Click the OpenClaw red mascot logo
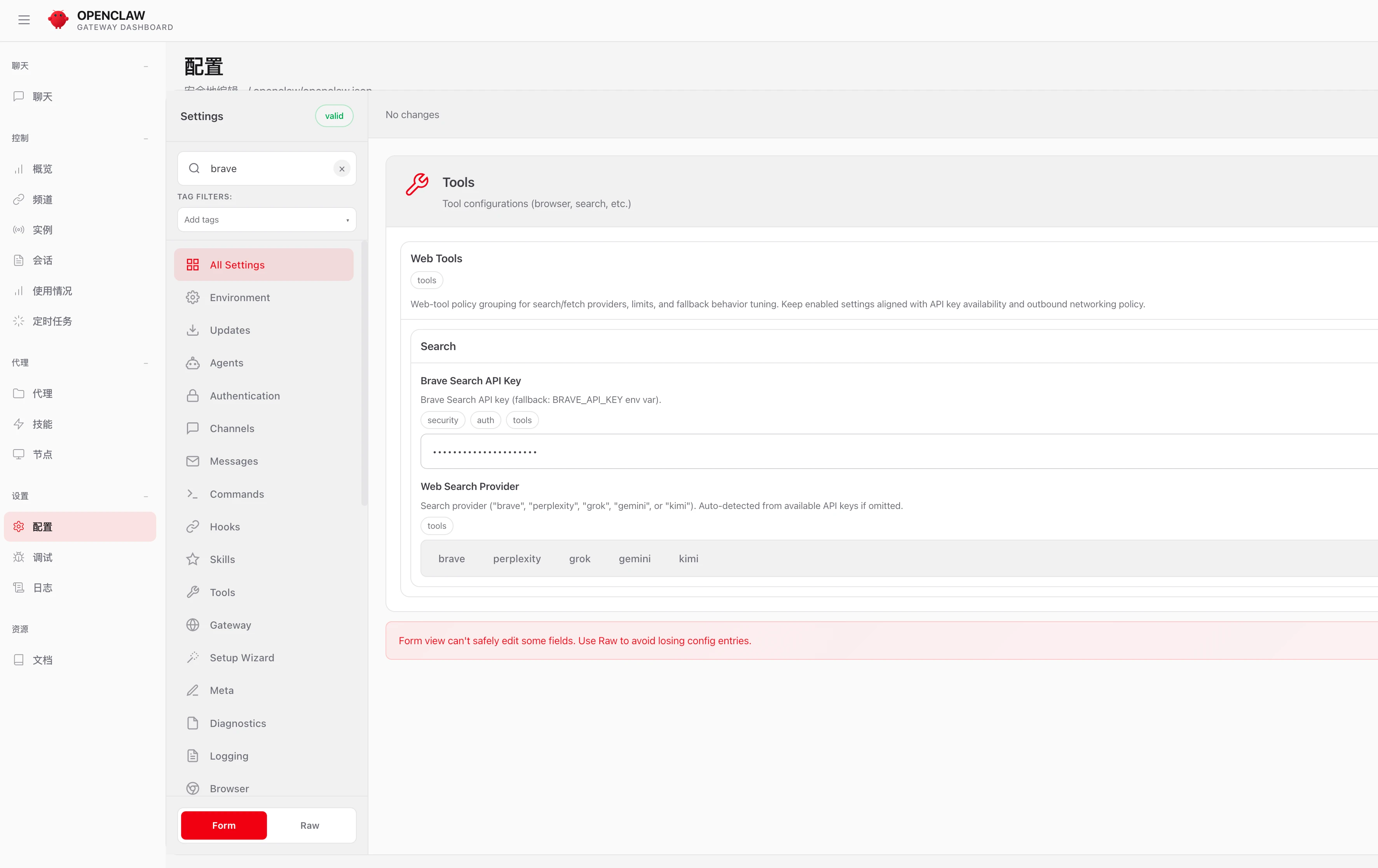The image size is (1378, 868). pos(58,19)
